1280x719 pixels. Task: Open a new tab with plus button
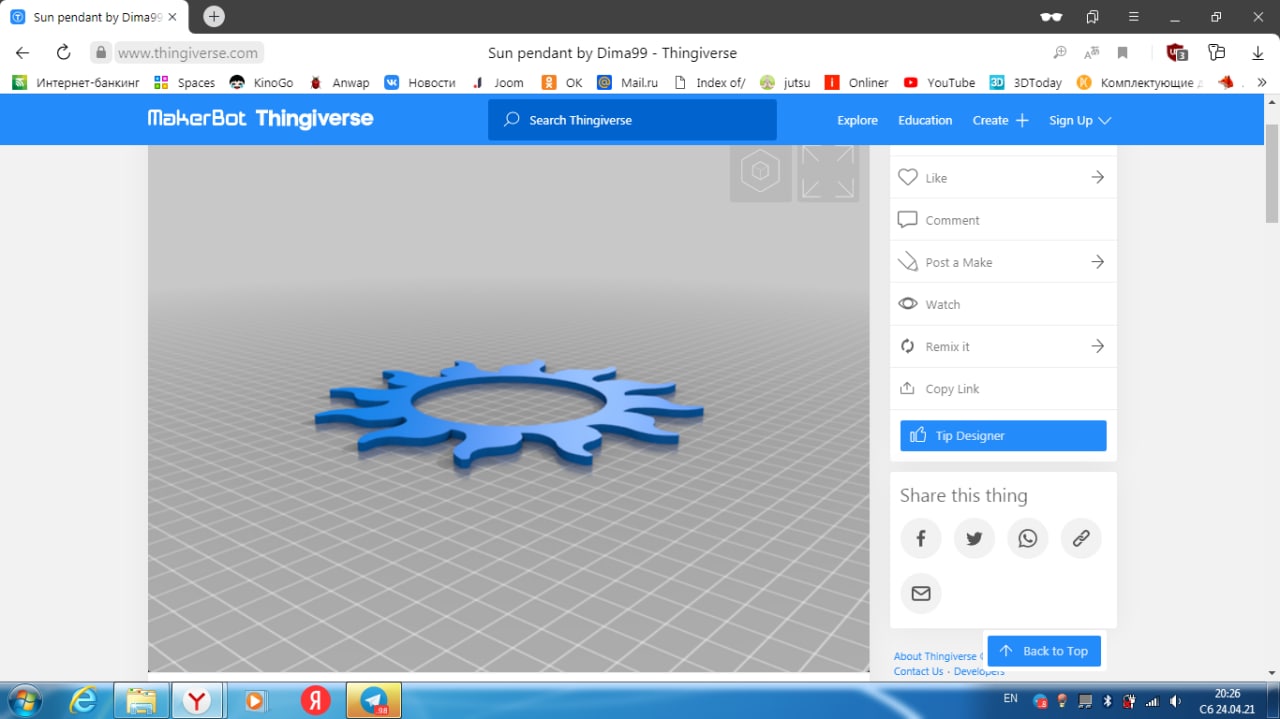(x=214, y=17)
